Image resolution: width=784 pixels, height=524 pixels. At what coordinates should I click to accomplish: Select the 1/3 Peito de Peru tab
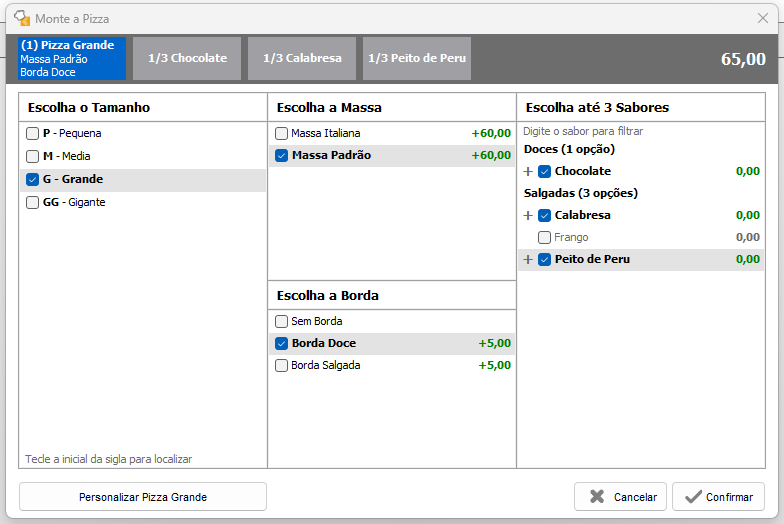(x=417, y=58)
